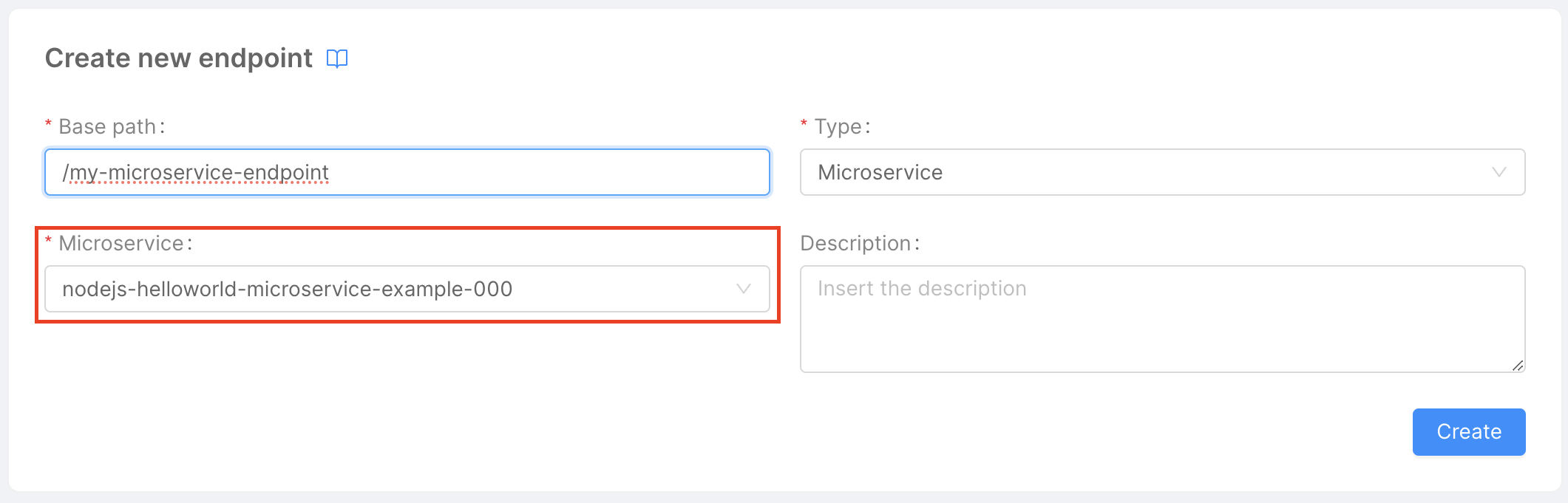Open the nodejs-helloworld-microservice-example-000 dropdown

point(406,289)
